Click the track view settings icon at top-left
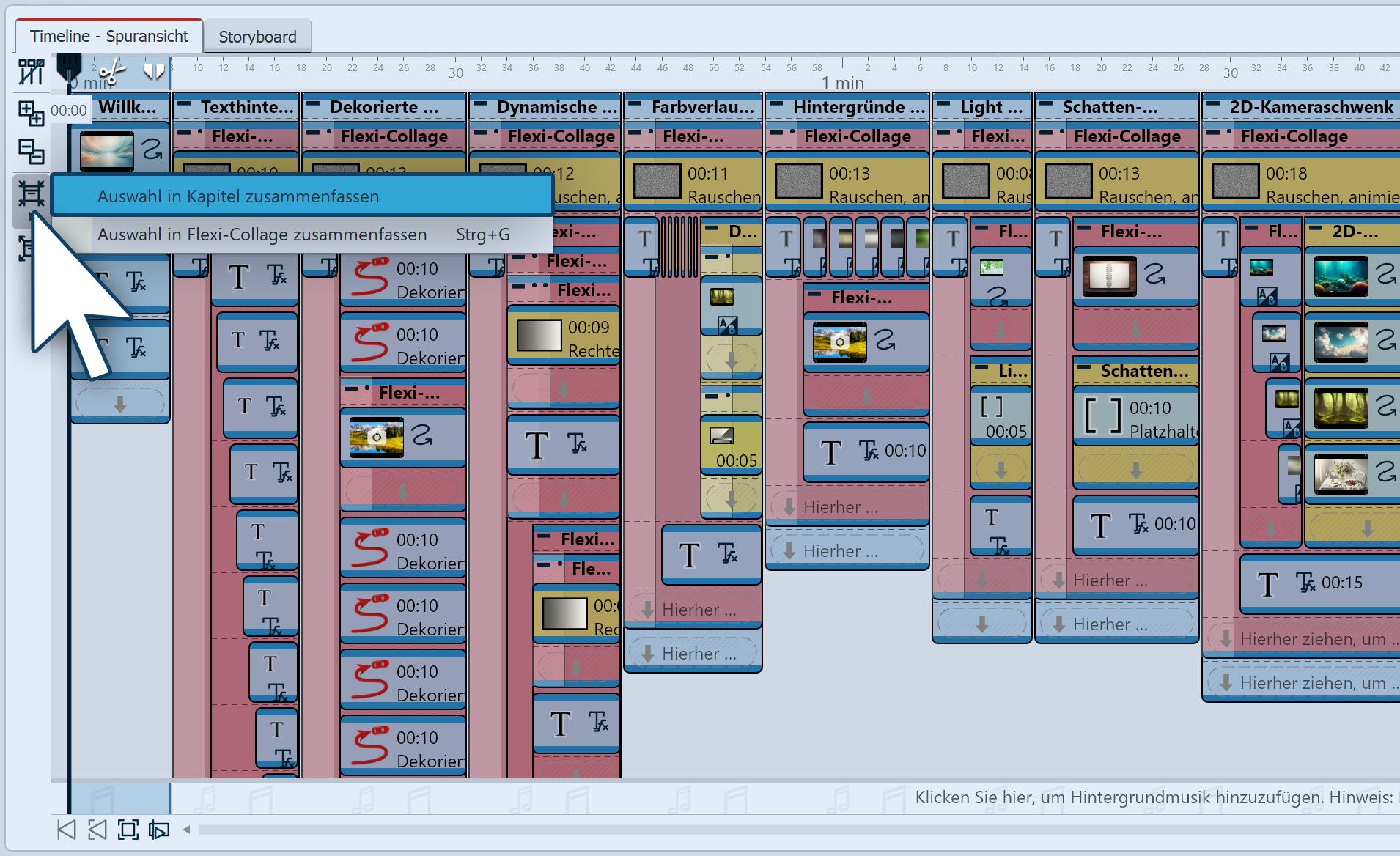 (x=31, y=72)
